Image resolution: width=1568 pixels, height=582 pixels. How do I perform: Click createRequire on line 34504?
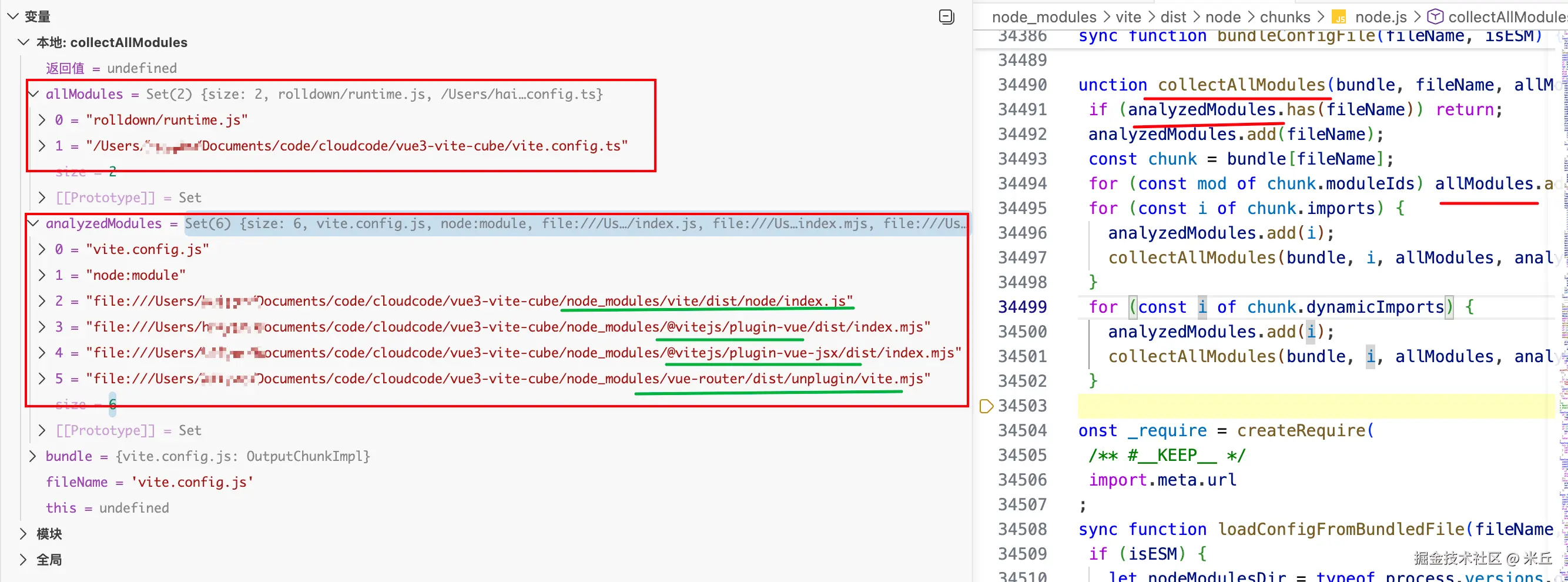[x=1301, y=430]
